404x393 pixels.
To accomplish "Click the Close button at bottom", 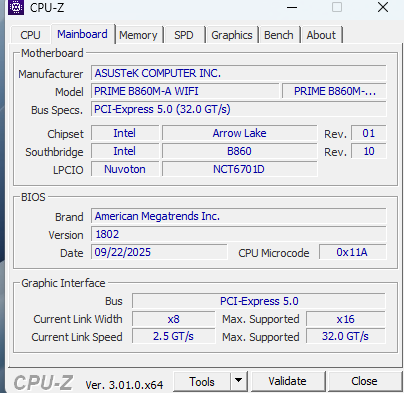I will 364,381.
